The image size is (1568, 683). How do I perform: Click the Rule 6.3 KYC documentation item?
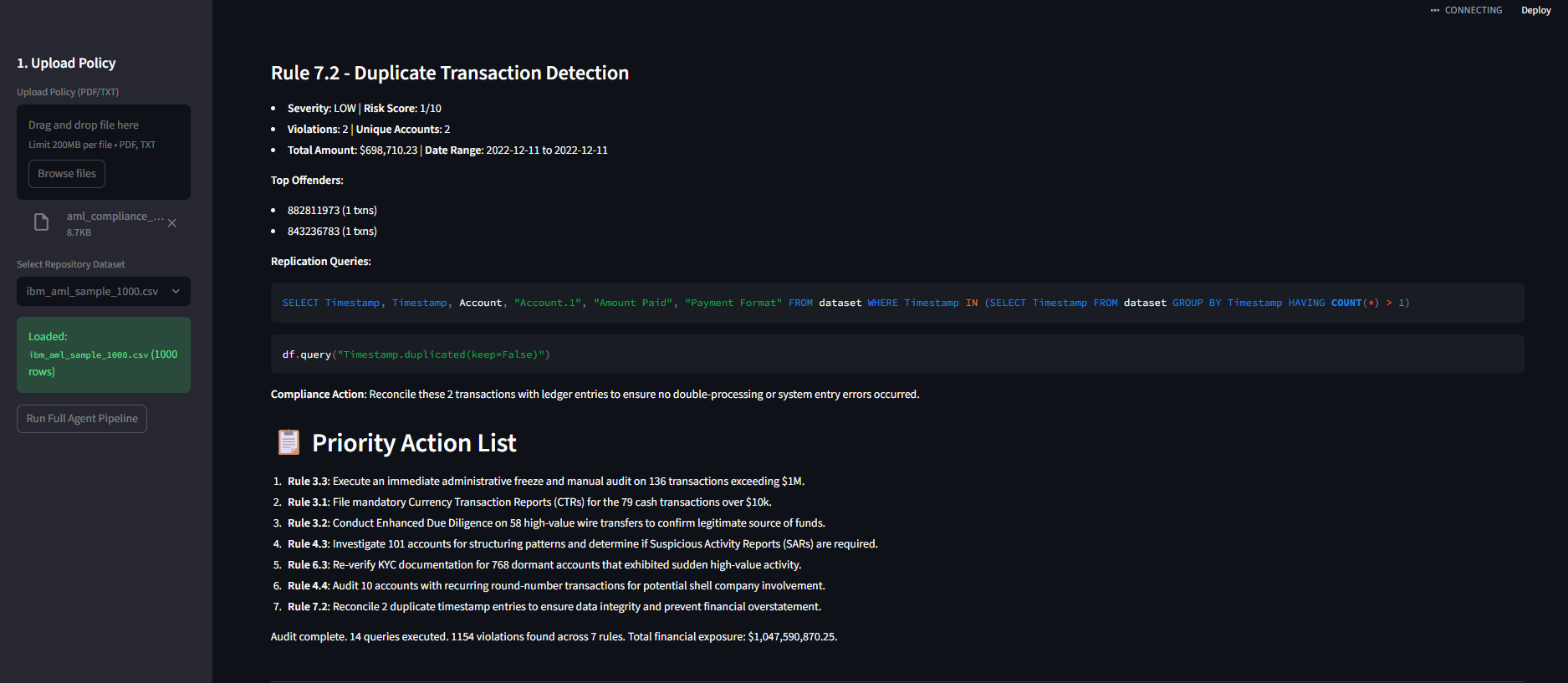click(x=544, y=564)
